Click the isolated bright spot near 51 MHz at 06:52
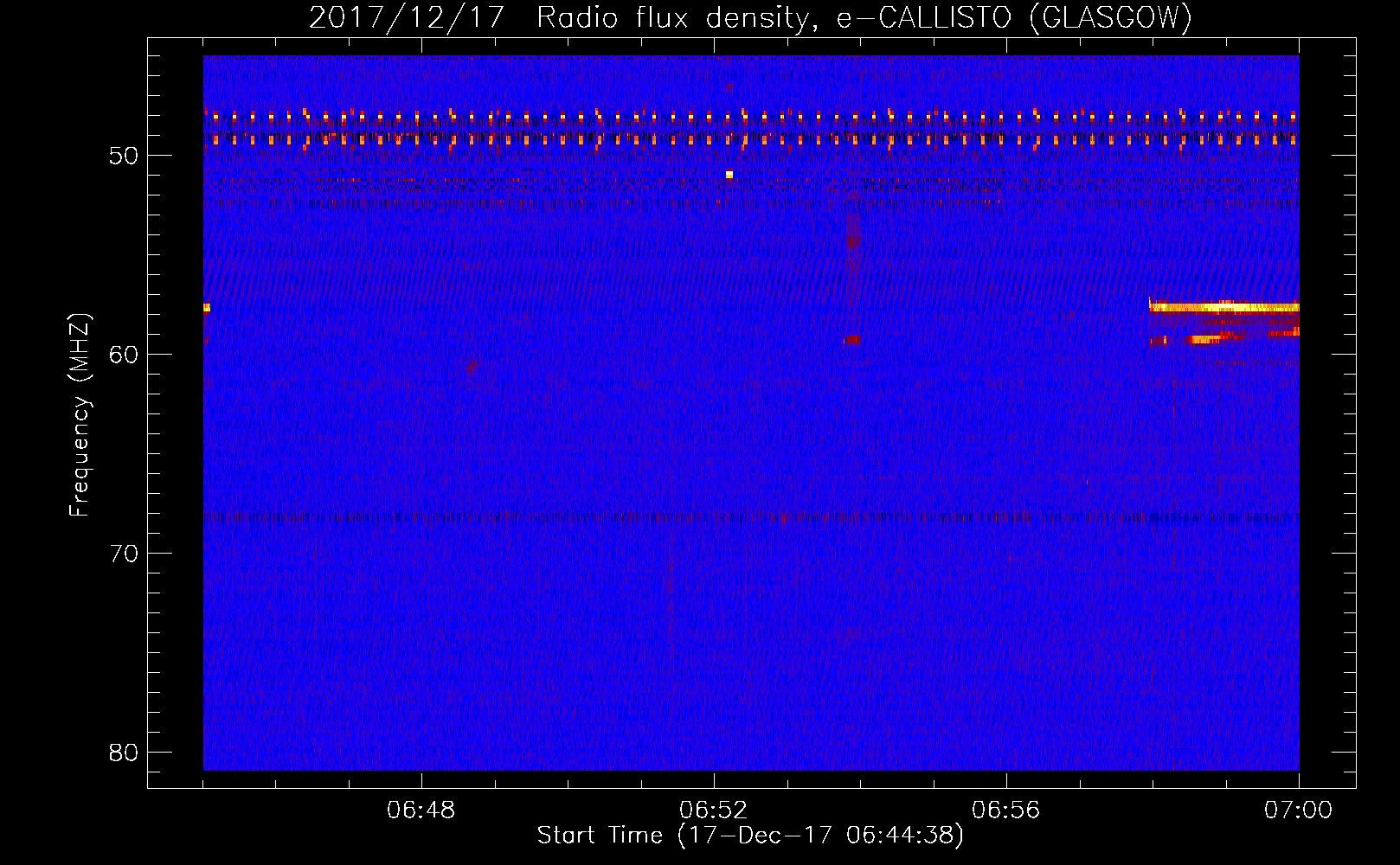The height and width of the screenshot is (865, 1400). (x=729, y=175)
